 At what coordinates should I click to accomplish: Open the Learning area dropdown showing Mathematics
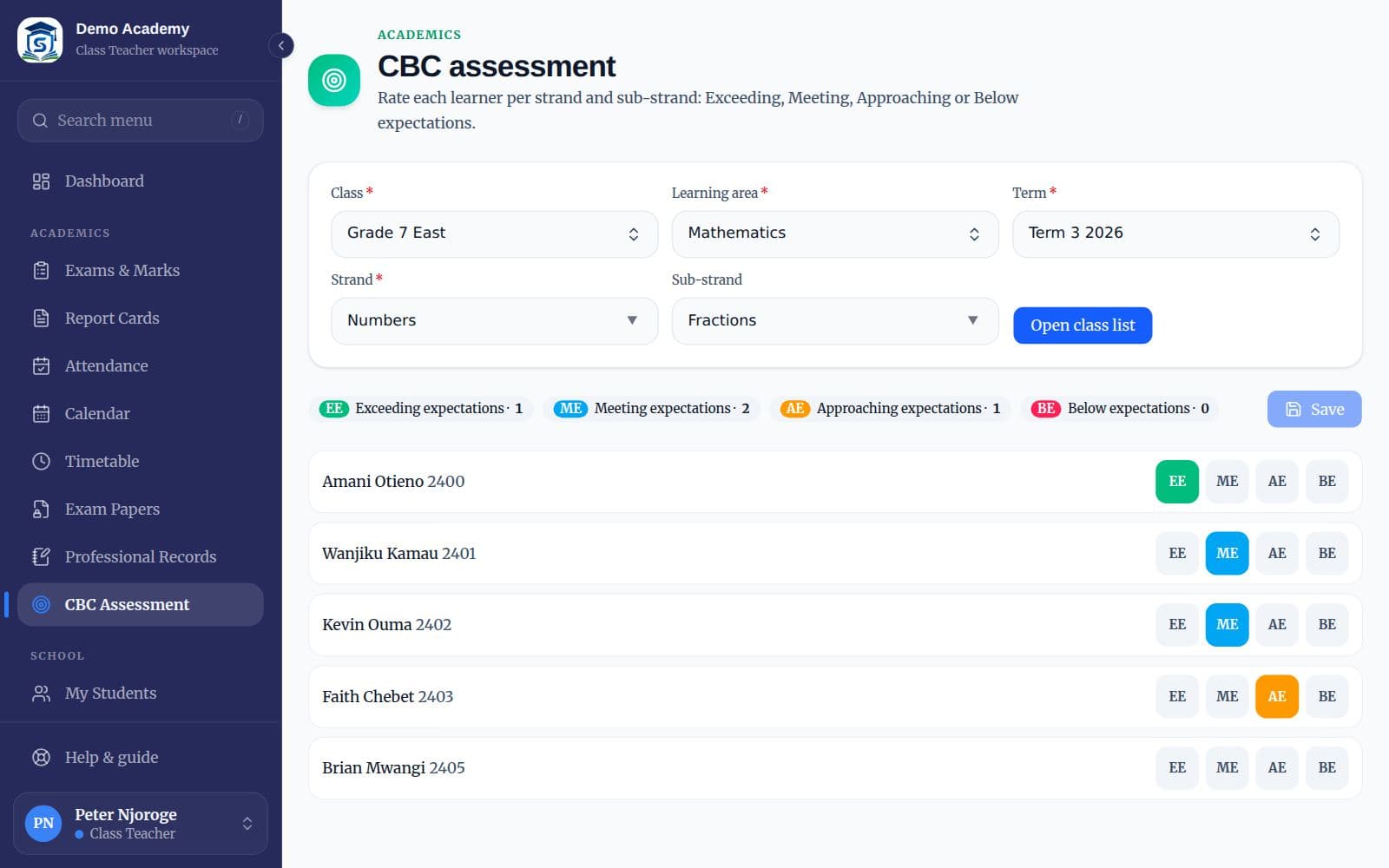coord(835,233)
